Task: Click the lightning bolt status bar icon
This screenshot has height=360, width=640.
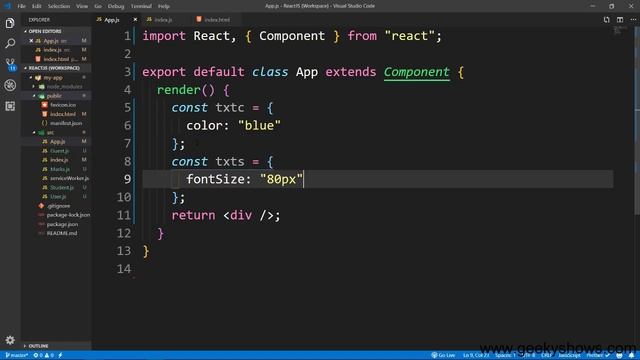Action: pyautogui.click(x=60, y=356)
